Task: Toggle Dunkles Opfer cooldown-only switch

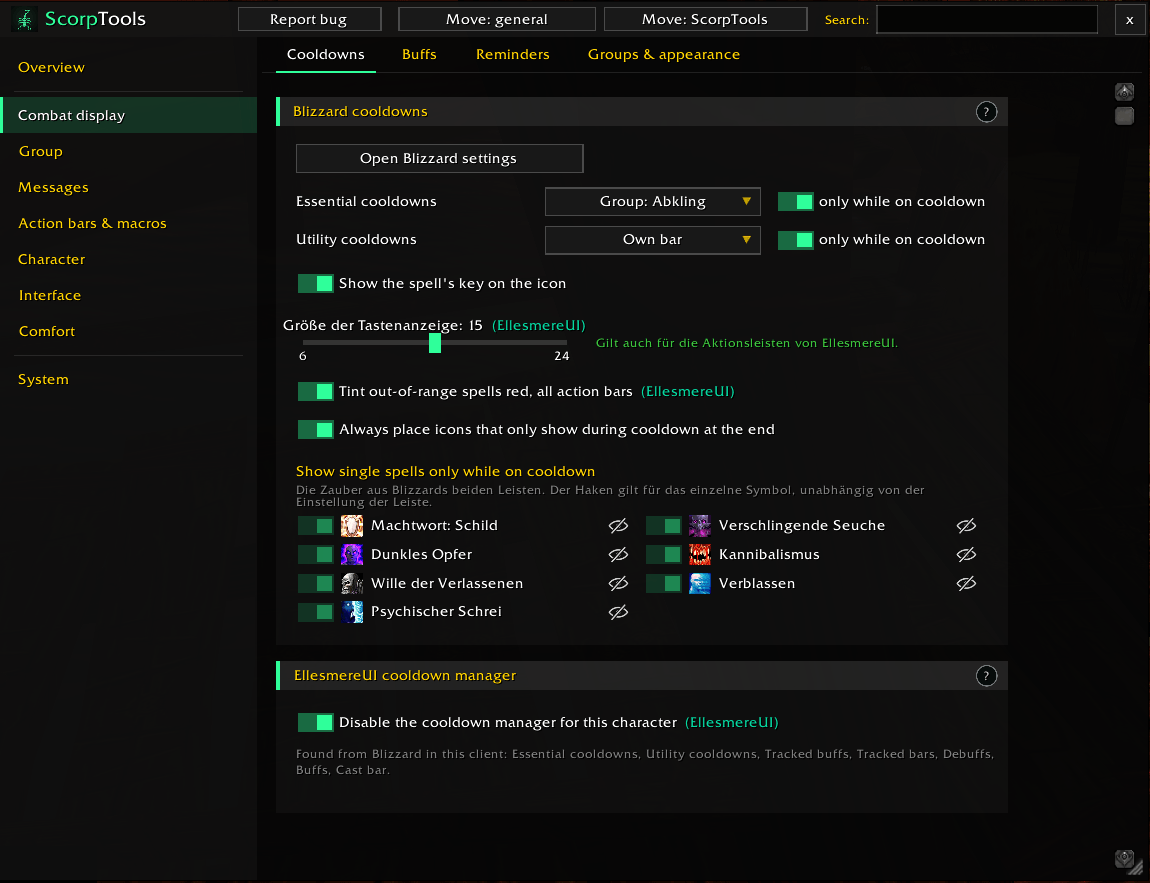Action: point(316,554)
